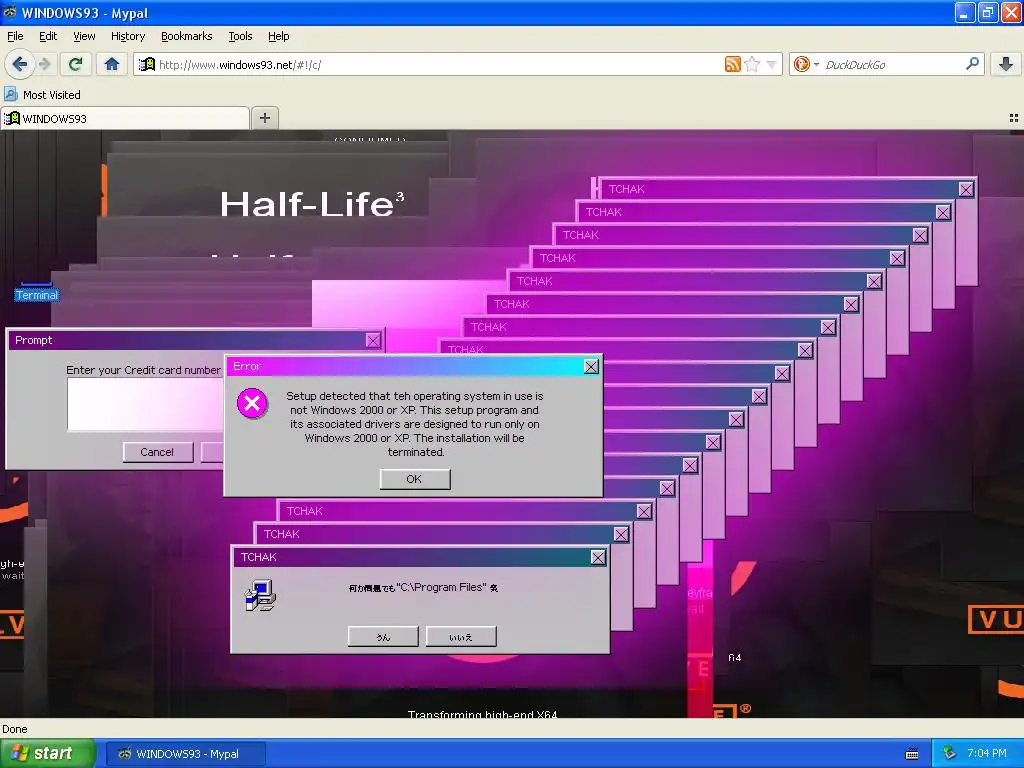Close the topmost TCHAK window in stack
The height and width of the screenshot is (768, 1024).
pyautogui.click(x=966, y=189)
